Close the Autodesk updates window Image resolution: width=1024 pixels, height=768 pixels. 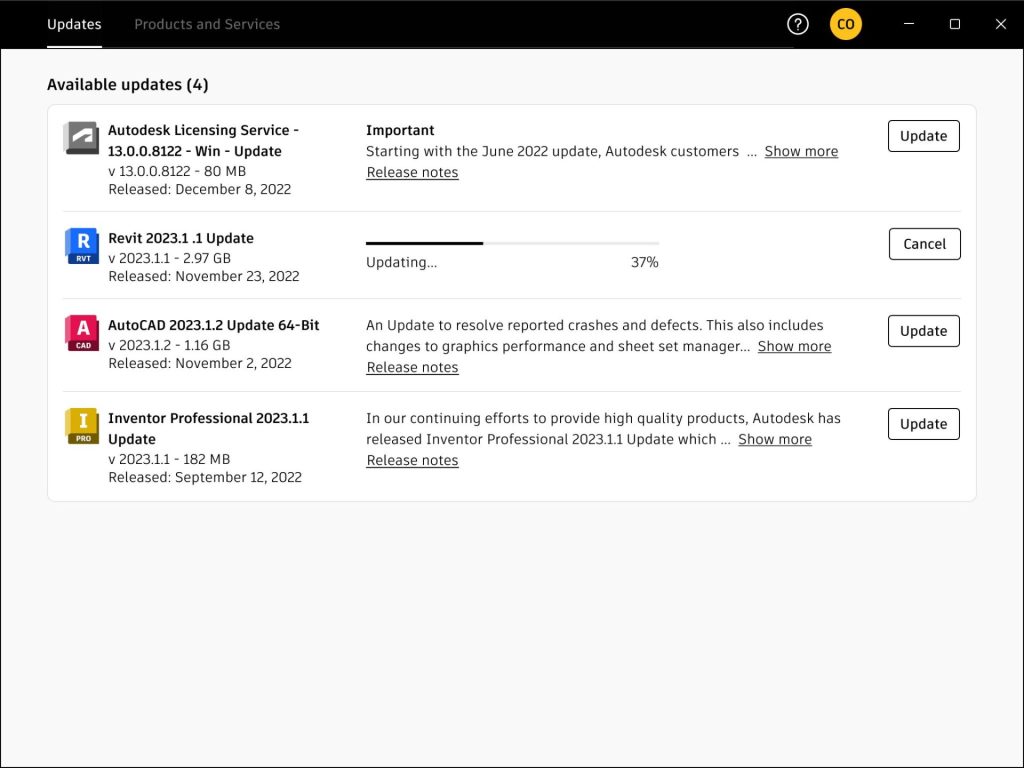click(1000, 24)
